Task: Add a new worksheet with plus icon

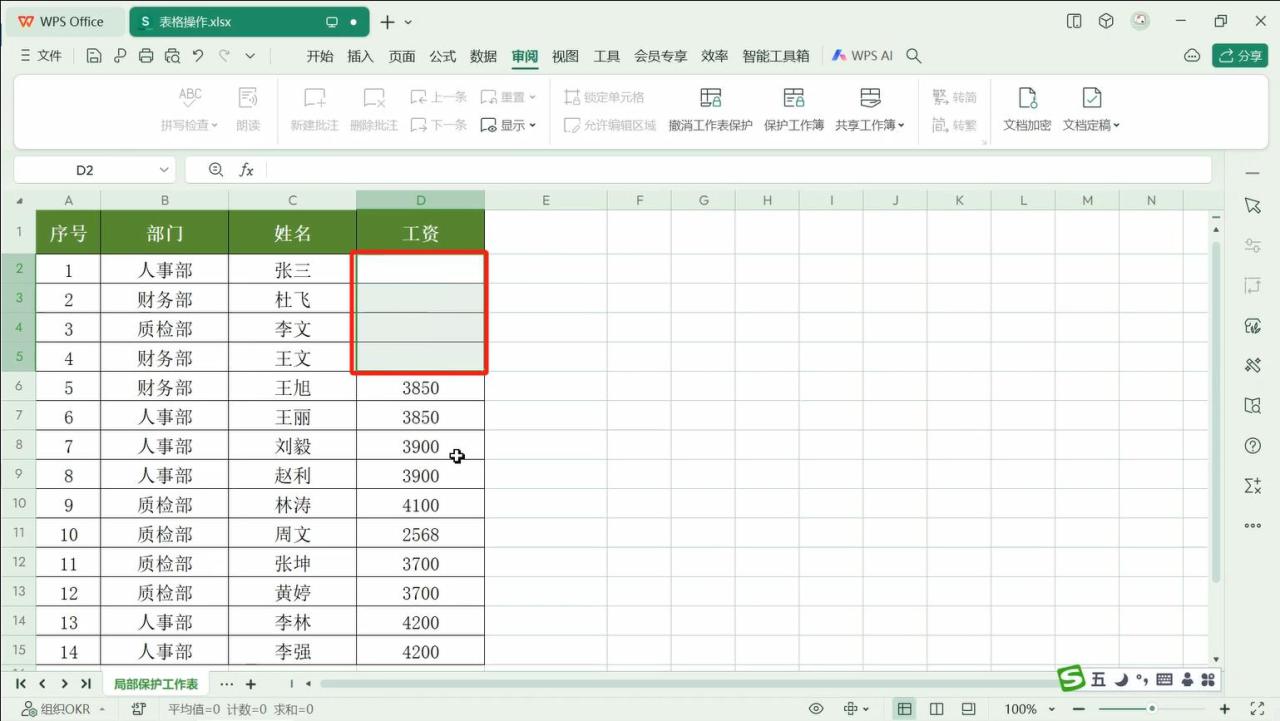Action: (x=251, y=684)
